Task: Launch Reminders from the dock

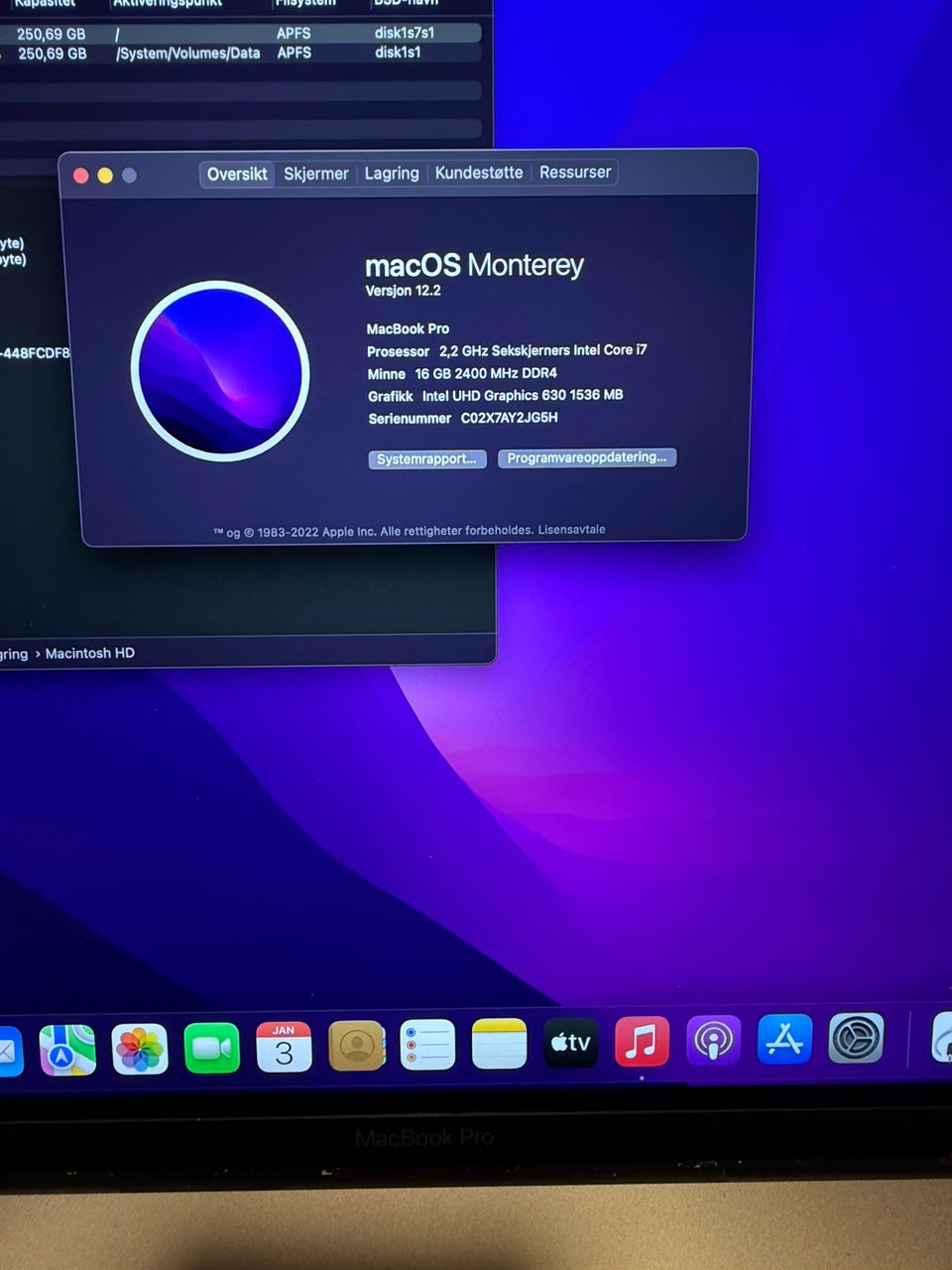Action: click(x=427, y=1045)
